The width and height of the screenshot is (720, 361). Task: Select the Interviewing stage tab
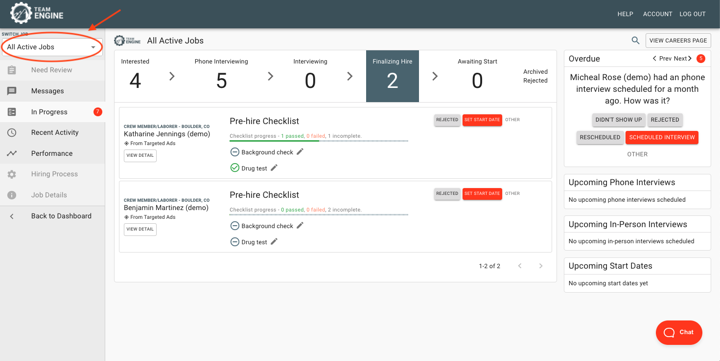[310, 75]
